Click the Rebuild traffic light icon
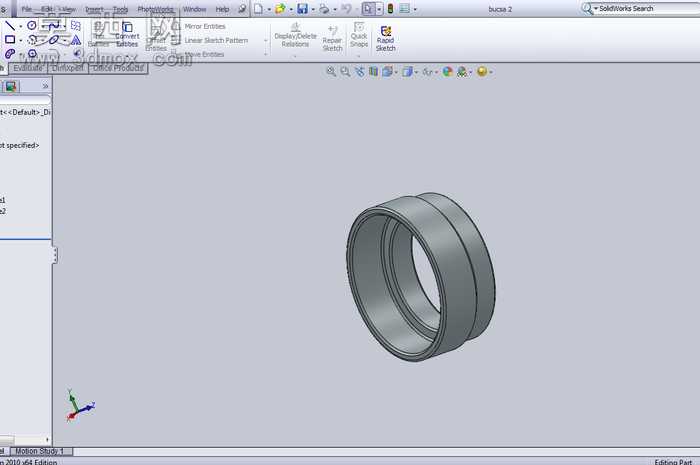 pyautogui.click(x=390, y=8)
